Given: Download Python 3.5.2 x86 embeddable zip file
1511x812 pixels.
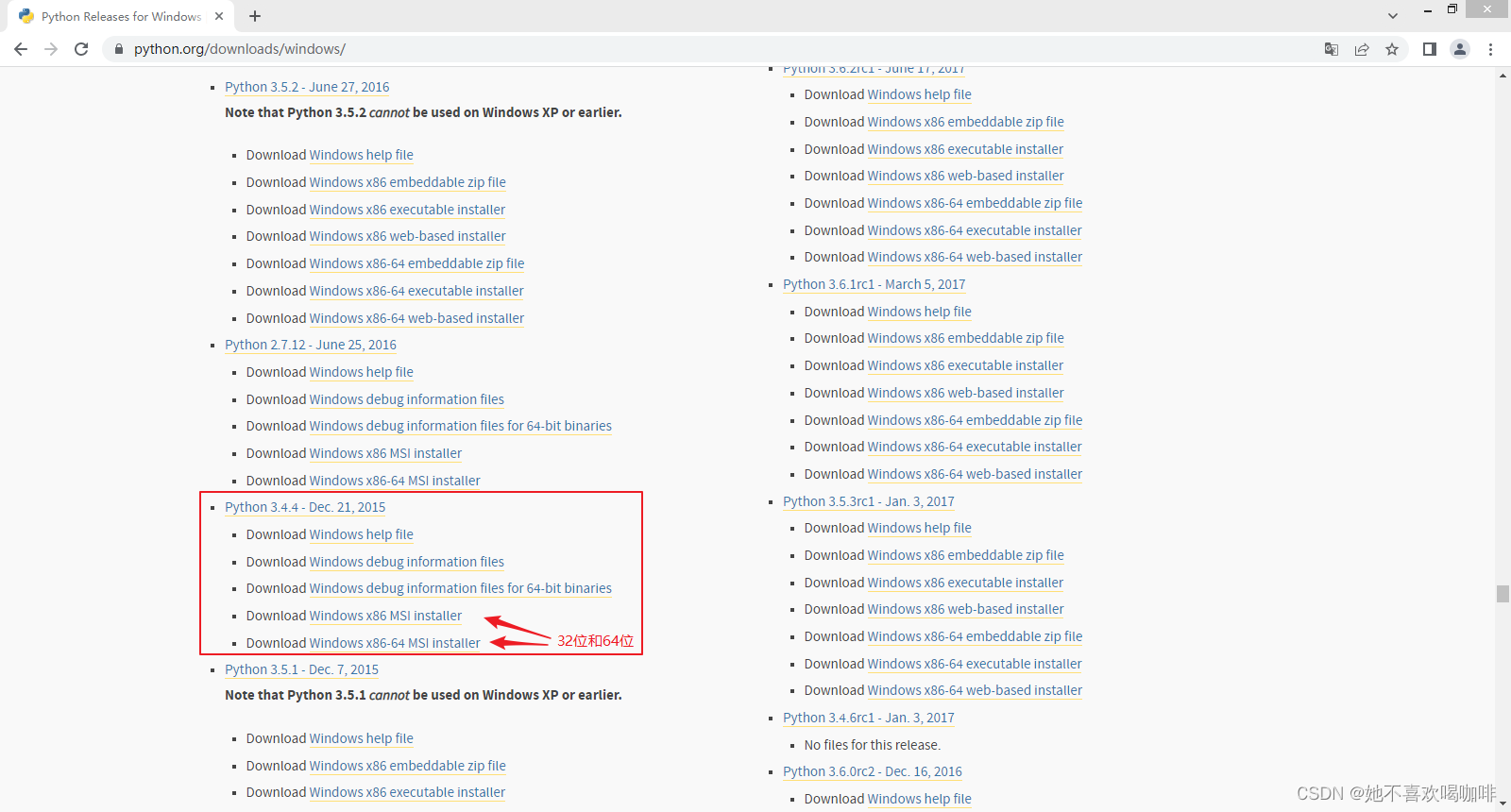Looking at the screenshot, I should (x=408, y=182).
